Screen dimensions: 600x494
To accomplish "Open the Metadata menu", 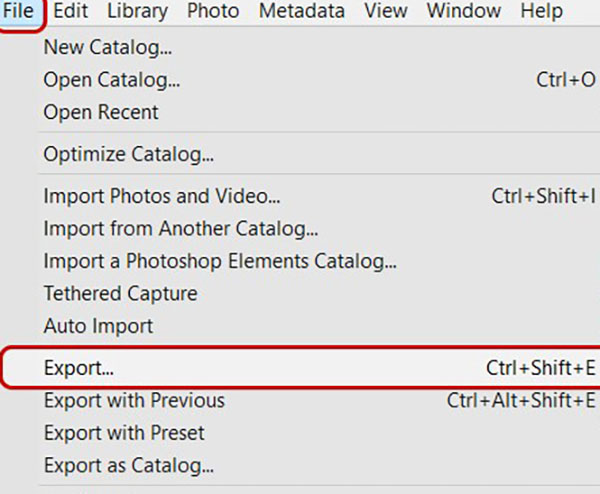I will [301, 12].
